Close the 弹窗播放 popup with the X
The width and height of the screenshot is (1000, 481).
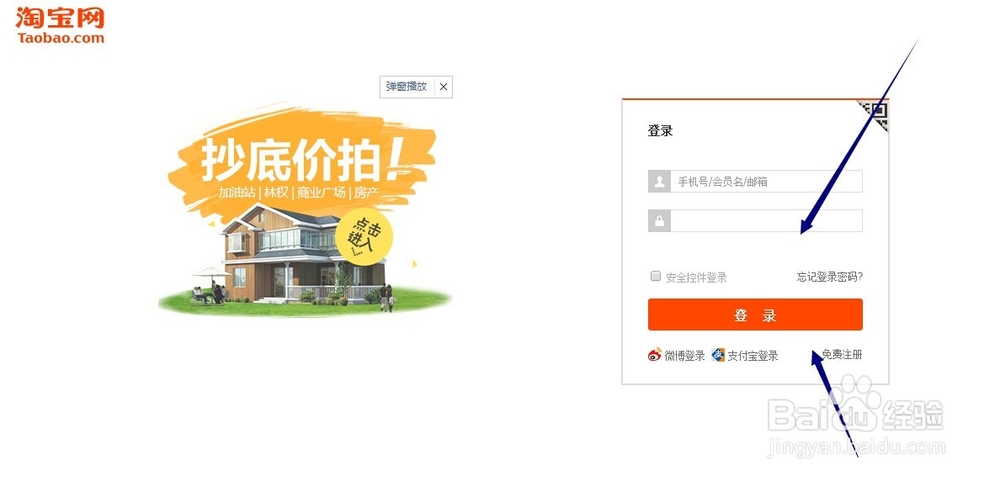point(443,87)
